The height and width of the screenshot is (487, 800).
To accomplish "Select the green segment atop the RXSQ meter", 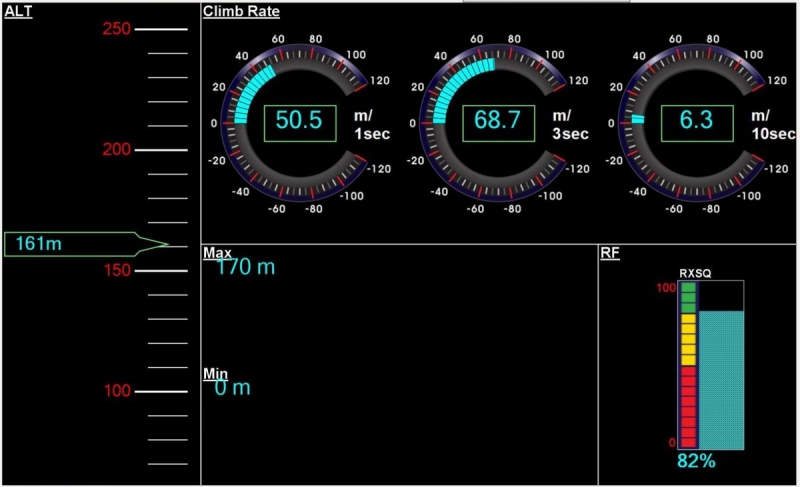I will [x=688, y=298].
